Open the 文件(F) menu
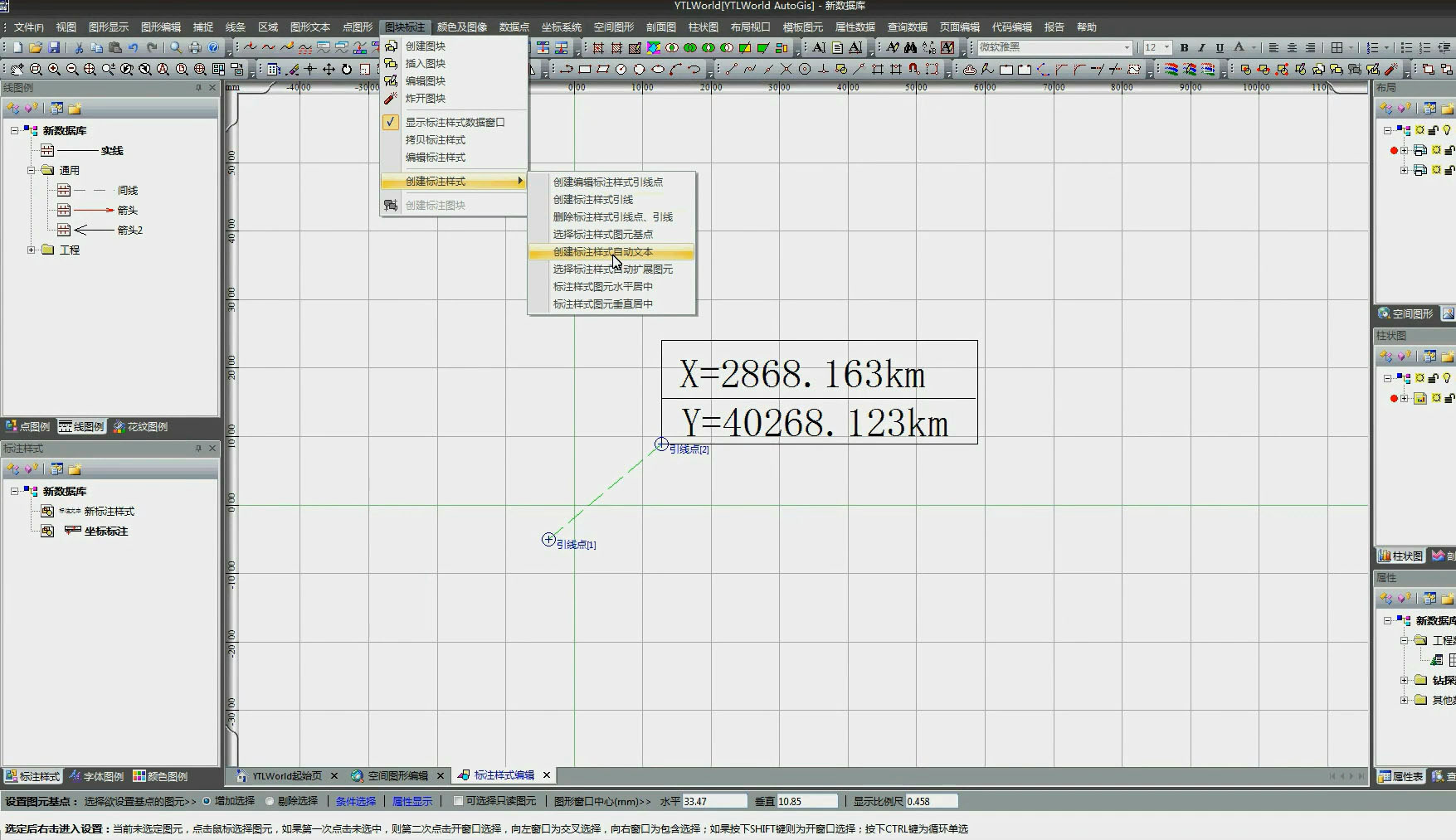1456x840 pixels. (28, 27)
